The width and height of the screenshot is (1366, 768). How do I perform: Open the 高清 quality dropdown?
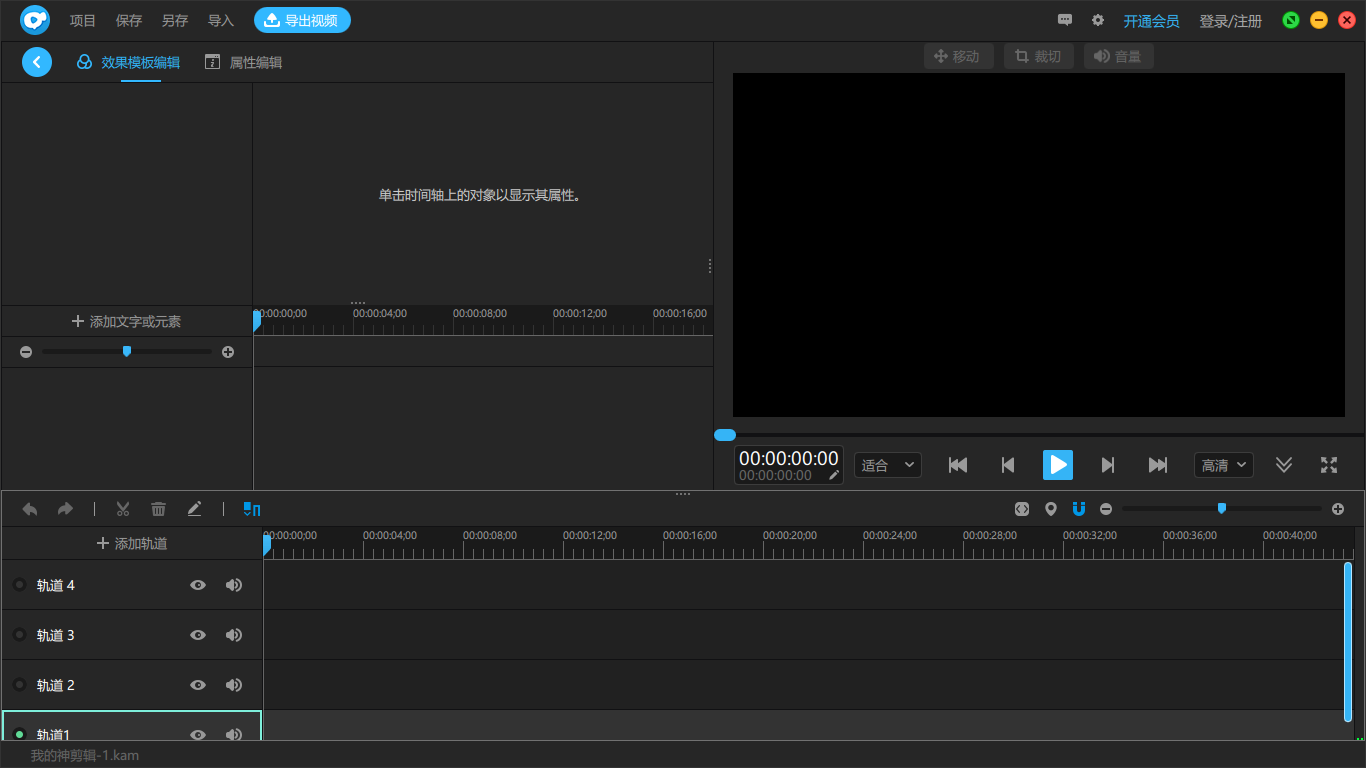tap(1224, 465)
